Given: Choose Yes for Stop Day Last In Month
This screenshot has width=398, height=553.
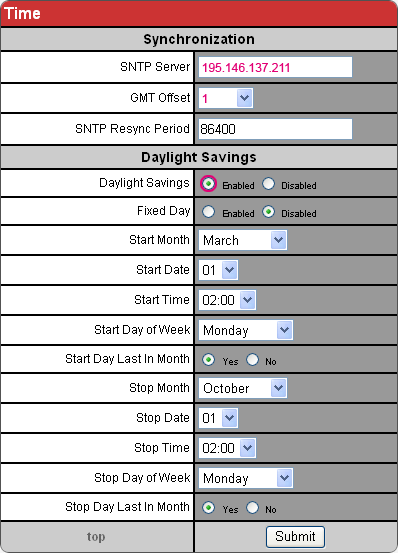Looking at the screenshot, I should pos(208,508).
